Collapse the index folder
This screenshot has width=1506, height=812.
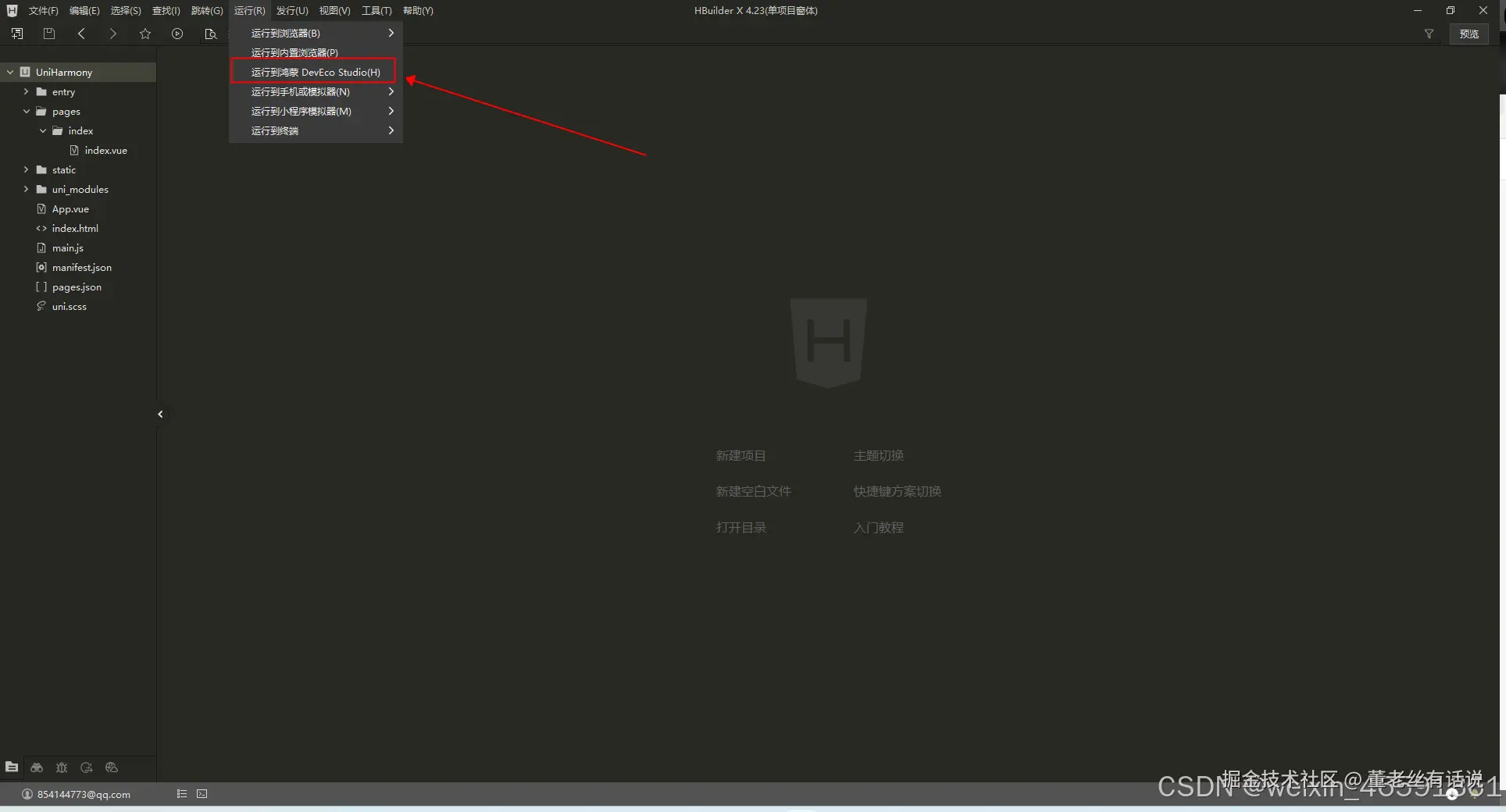pyautogui.click(x=43, y=130)
